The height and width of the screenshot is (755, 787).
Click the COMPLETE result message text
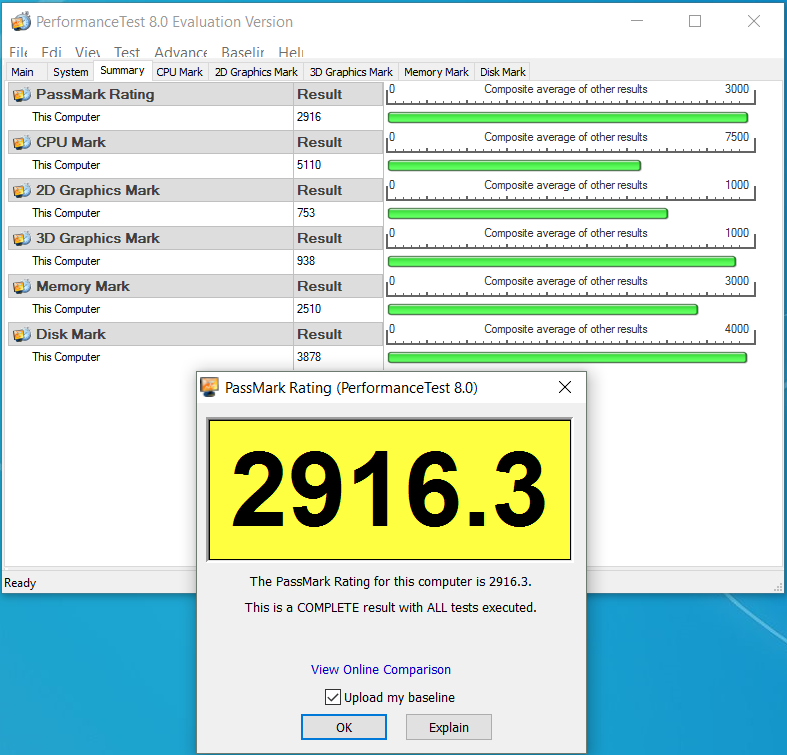coord(390,607)
